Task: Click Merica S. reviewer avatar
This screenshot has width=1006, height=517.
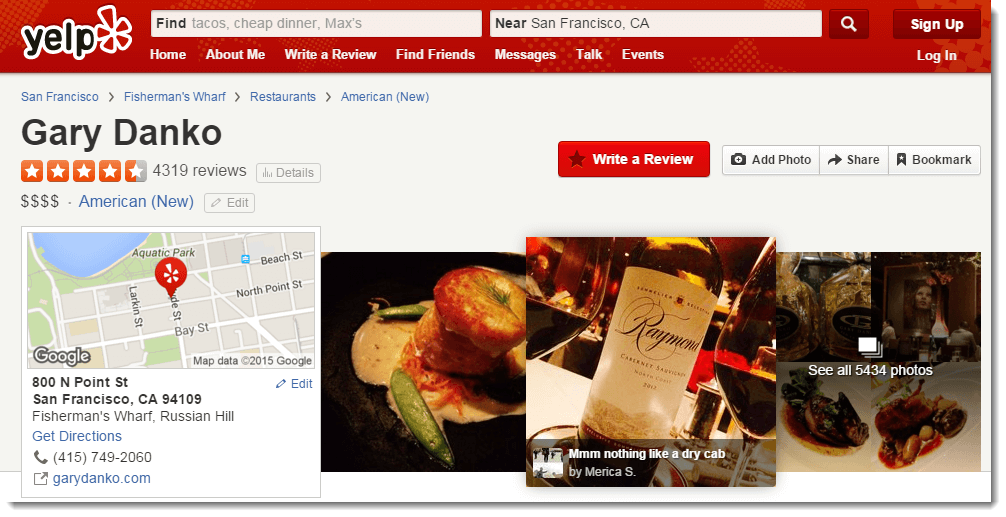Action: [x=548, y=462]
